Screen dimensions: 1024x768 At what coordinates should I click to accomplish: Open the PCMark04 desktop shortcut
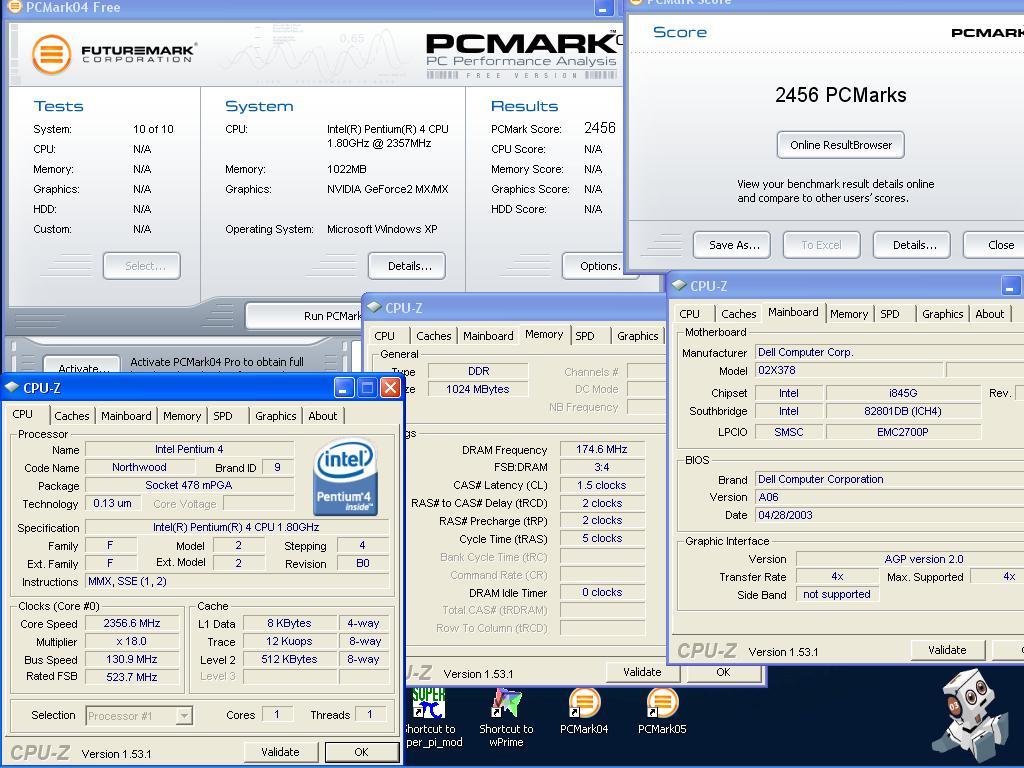[x=584, y=711]
